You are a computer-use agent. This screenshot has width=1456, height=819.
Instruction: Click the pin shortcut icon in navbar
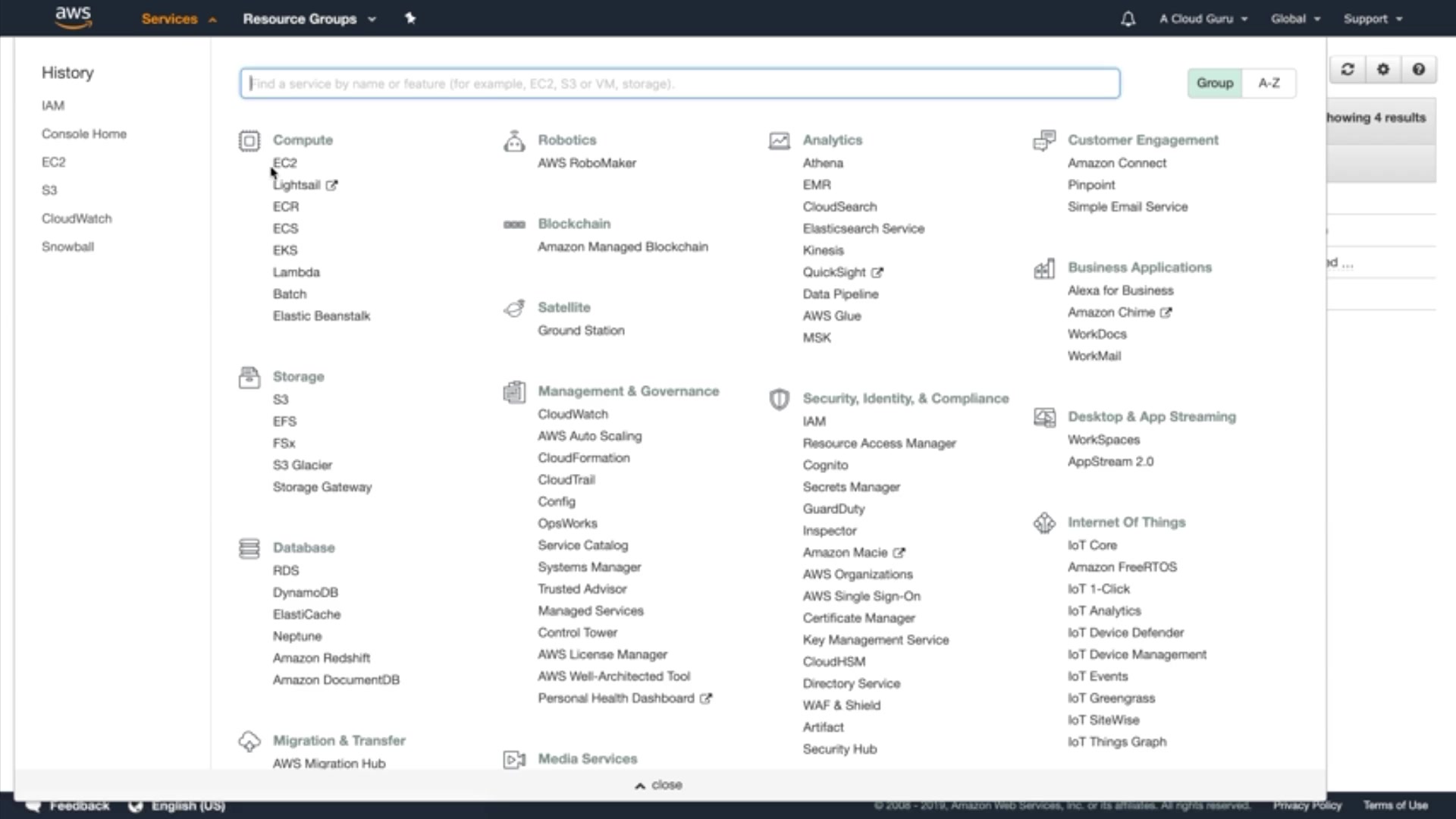[x=410, y=18]
